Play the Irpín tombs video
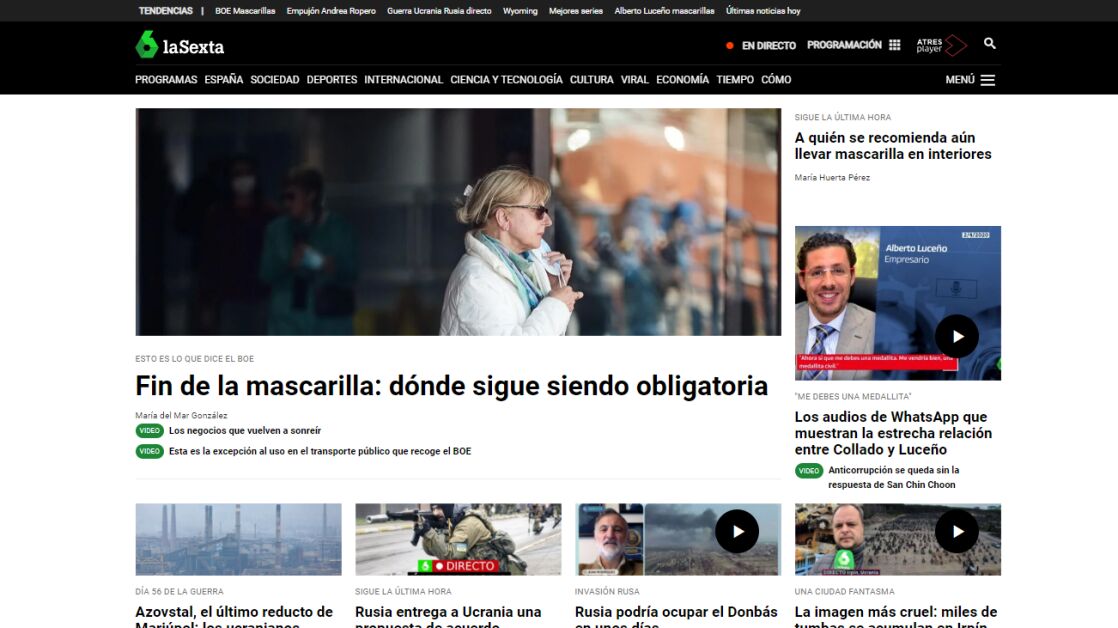This screenshot has width=1118, height=628. [956, 532]
